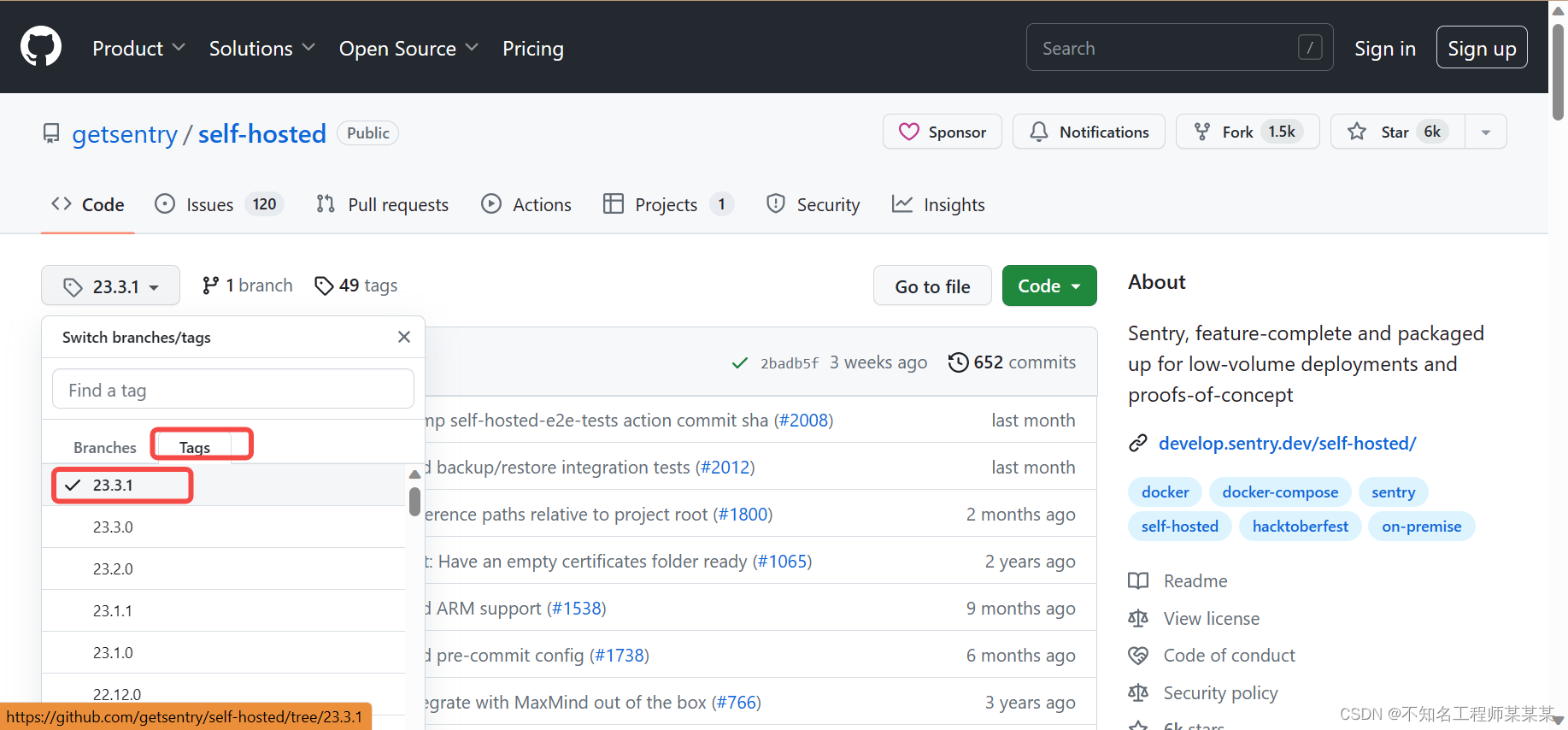The width and height of the screenshot is (1568, 730).
Task: Open the Sign in page
Action: click(1384, 48)
